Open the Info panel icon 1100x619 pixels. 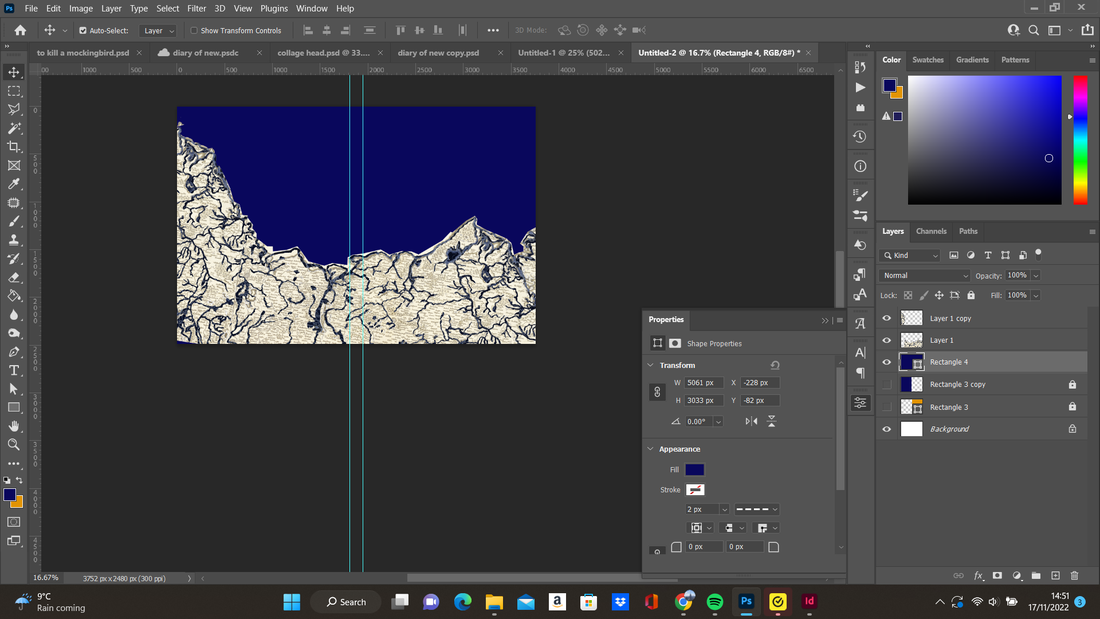pos(860,166)
